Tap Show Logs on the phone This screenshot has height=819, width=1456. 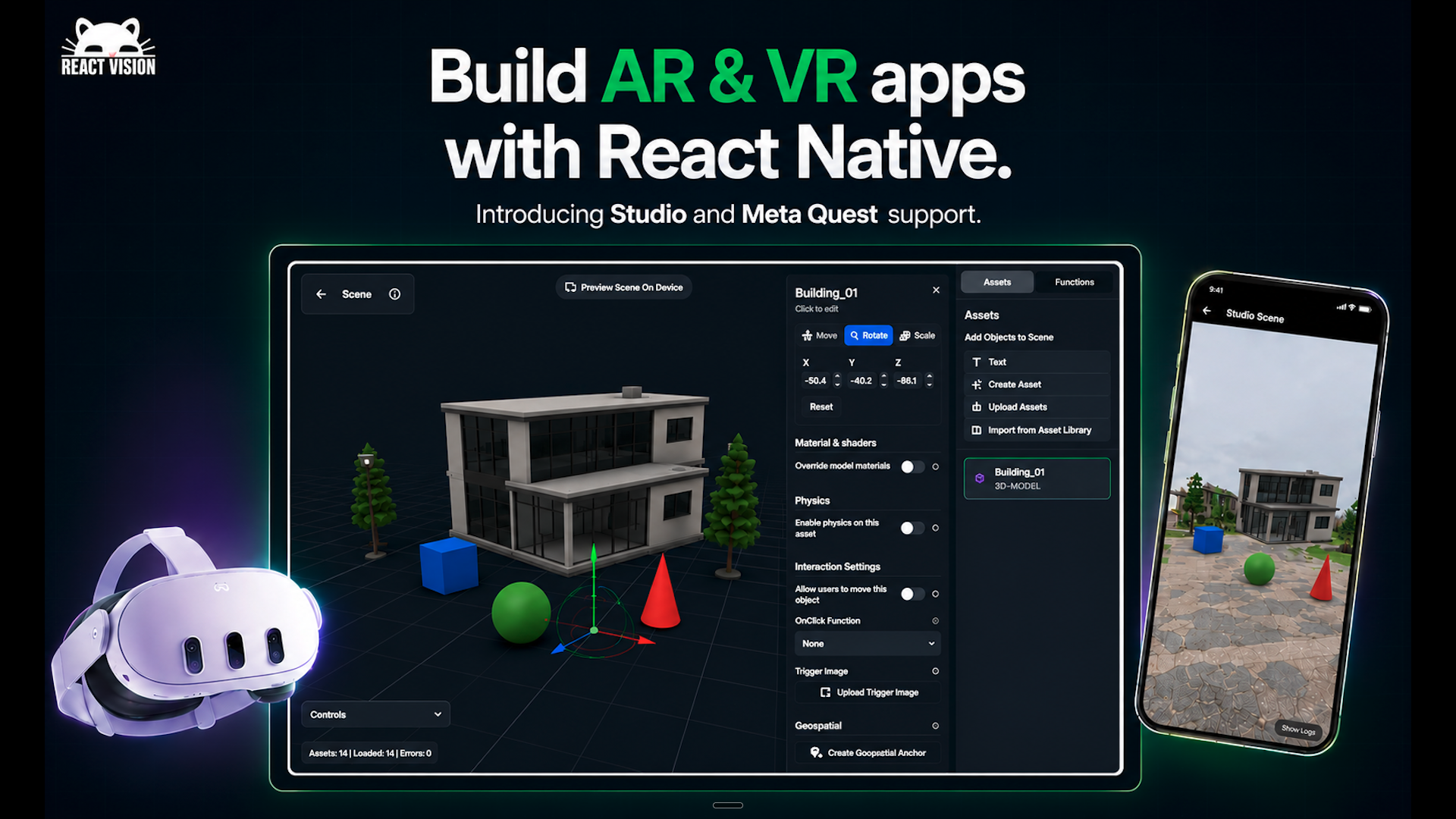[x=1298, y=730]
